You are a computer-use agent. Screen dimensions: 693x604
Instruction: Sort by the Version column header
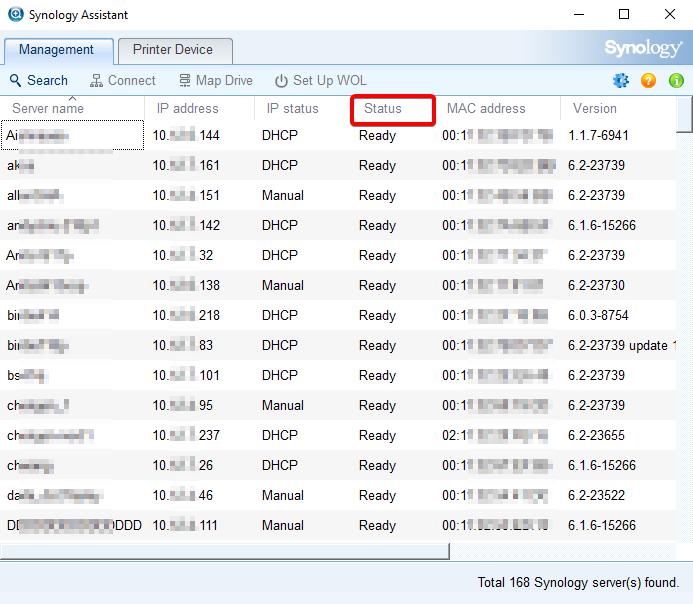618,108
